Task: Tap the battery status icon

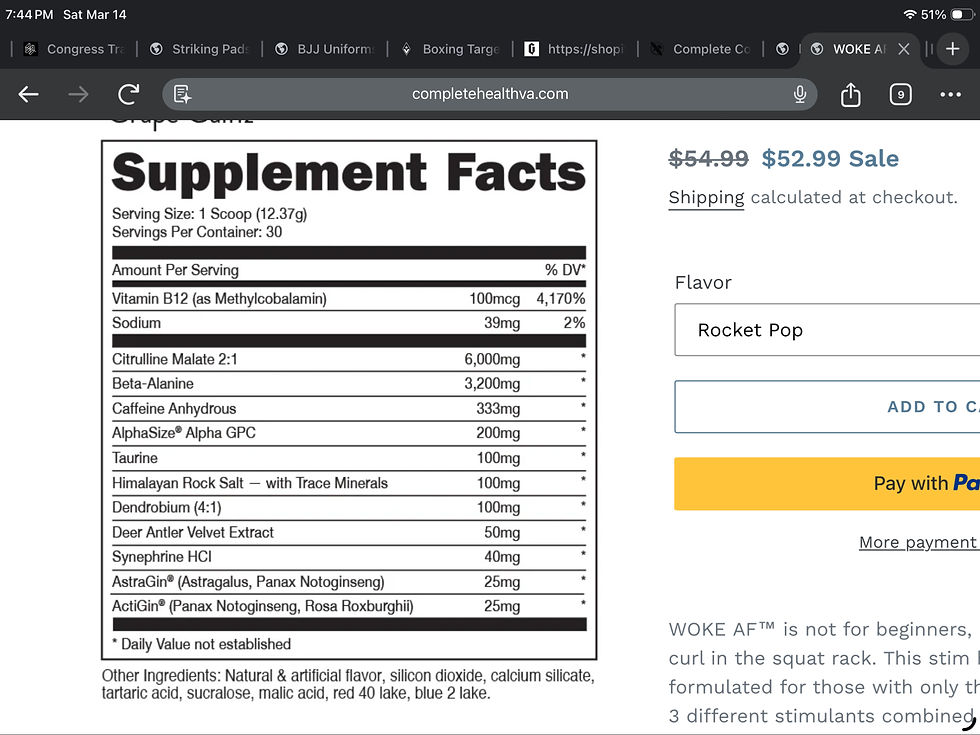Action: [961, 14]
